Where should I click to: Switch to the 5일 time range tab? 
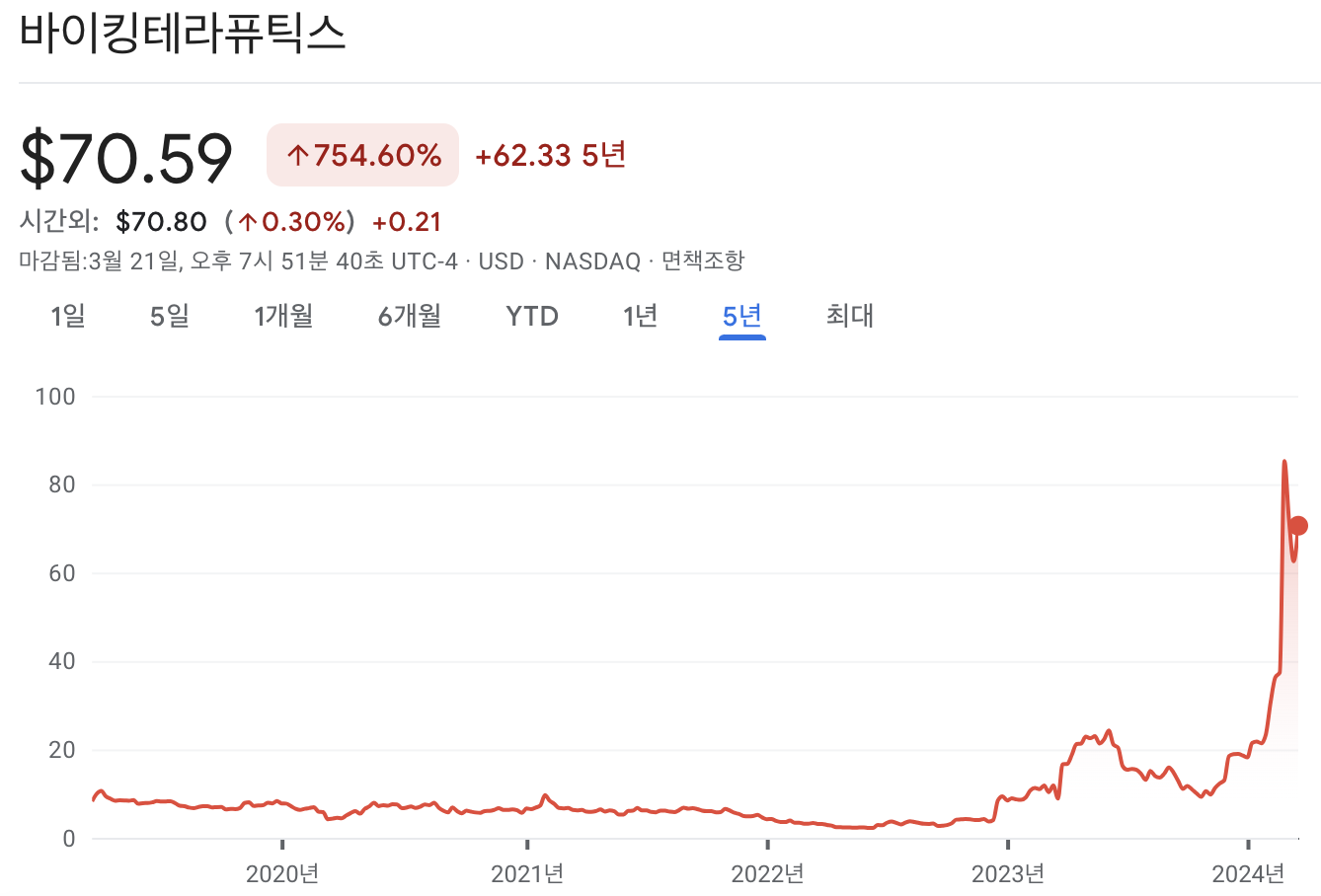tap(168, 316)
